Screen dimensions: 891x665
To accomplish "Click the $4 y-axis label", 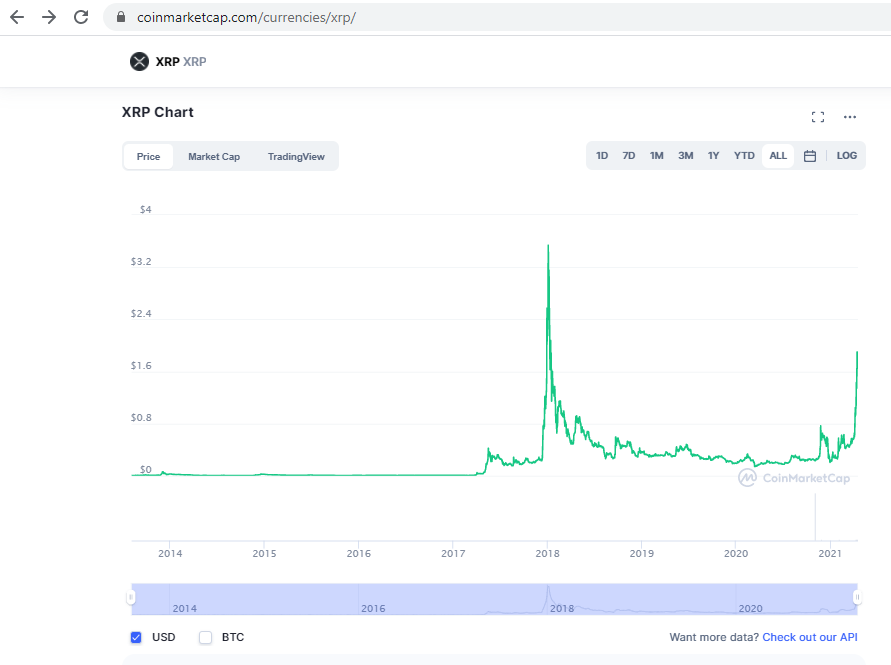I will pos(145,210).
